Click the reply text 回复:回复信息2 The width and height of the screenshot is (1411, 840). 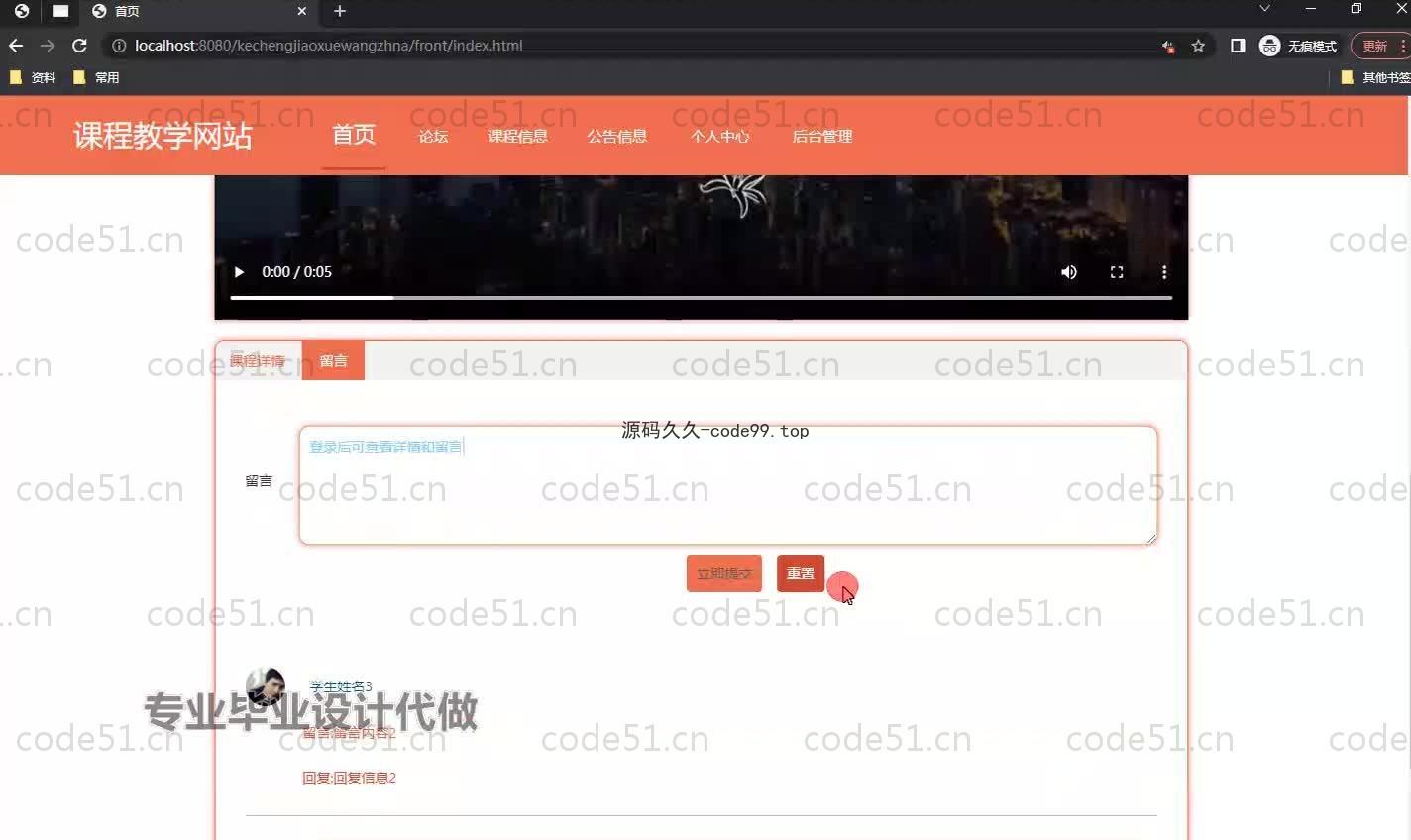click(349, 778)
